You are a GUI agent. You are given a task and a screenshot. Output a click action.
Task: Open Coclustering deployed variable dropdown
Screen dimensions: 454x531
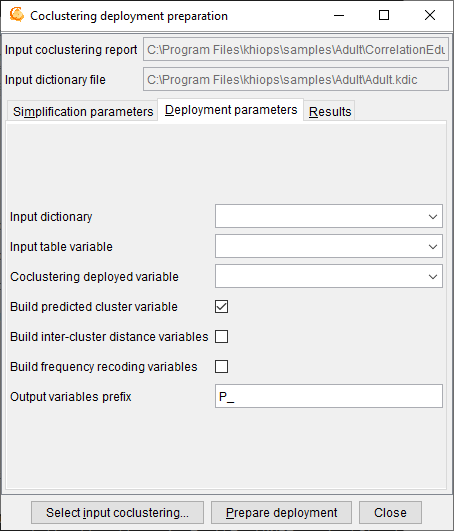(x=329, y=276)
